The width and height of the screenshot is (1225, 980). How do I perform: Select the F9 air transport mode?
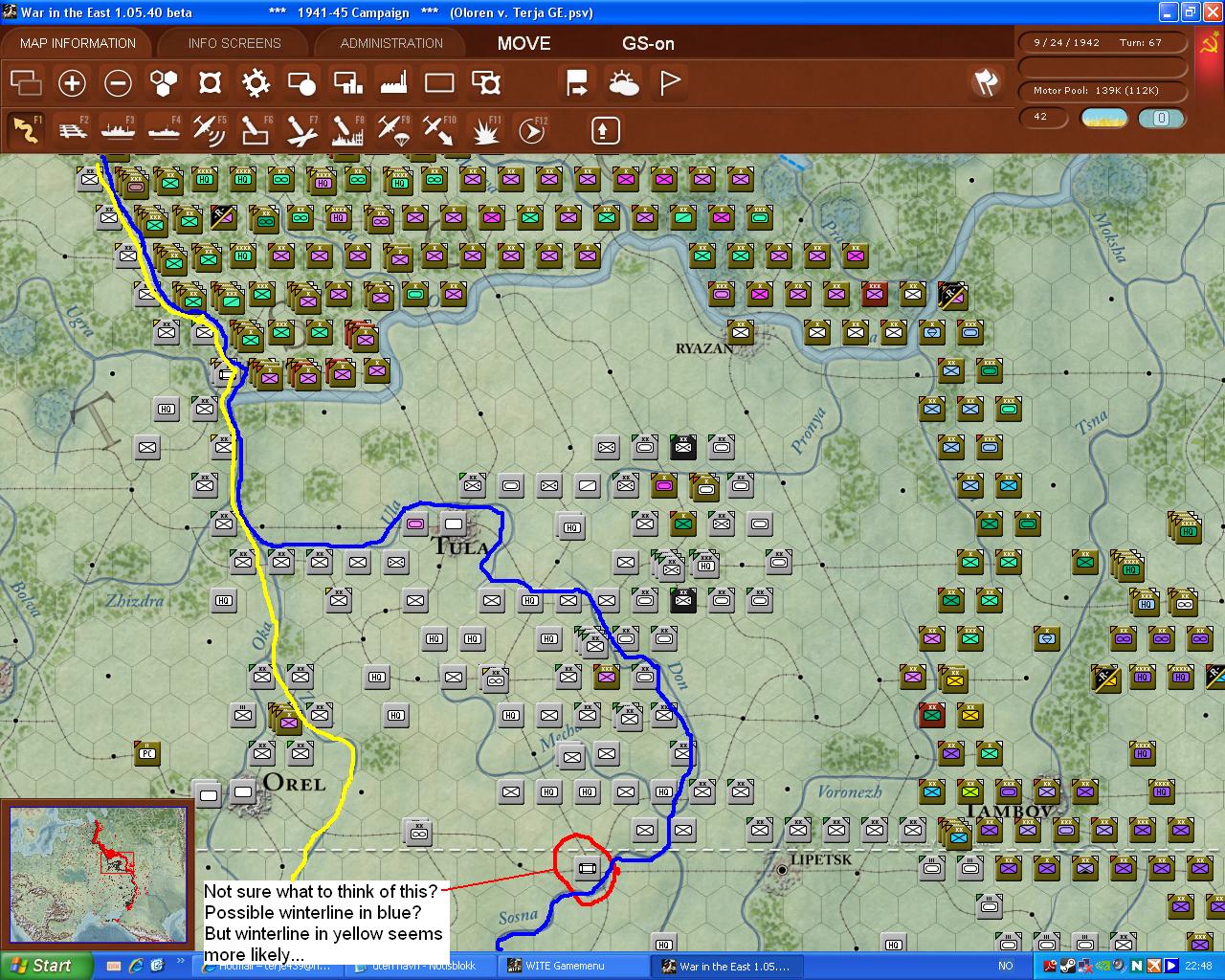point(393,129)
